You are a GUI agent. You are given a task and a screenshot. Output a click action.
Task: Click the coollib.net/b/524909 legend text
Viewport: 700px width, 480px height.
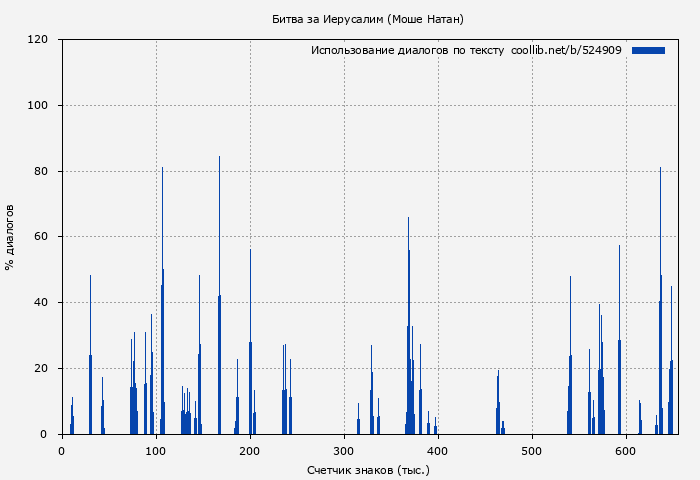point(566,50)
